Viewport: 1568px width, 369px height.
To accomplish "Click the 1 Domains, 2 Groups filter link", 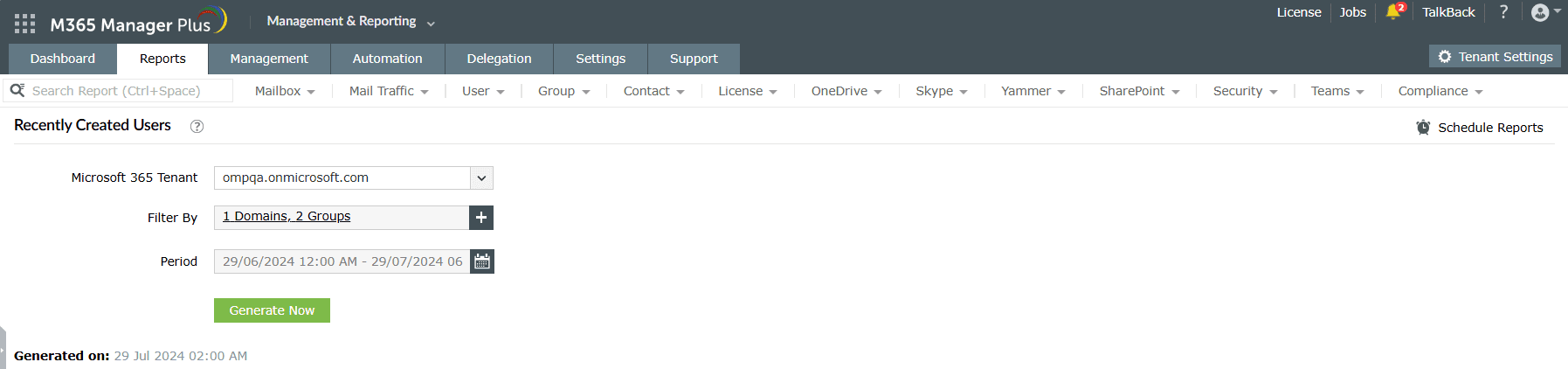I will click(287, 216).
